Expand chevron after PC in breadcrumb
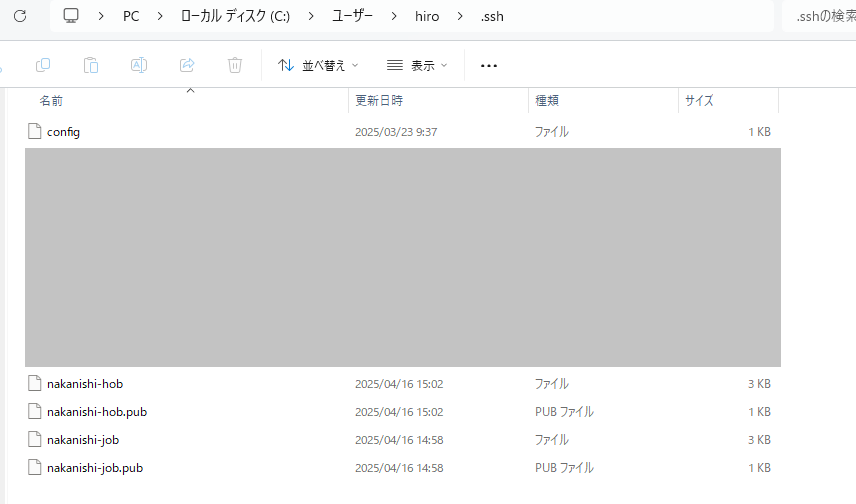The width and height of the screenshot is (856, 504). click(160, 16)
